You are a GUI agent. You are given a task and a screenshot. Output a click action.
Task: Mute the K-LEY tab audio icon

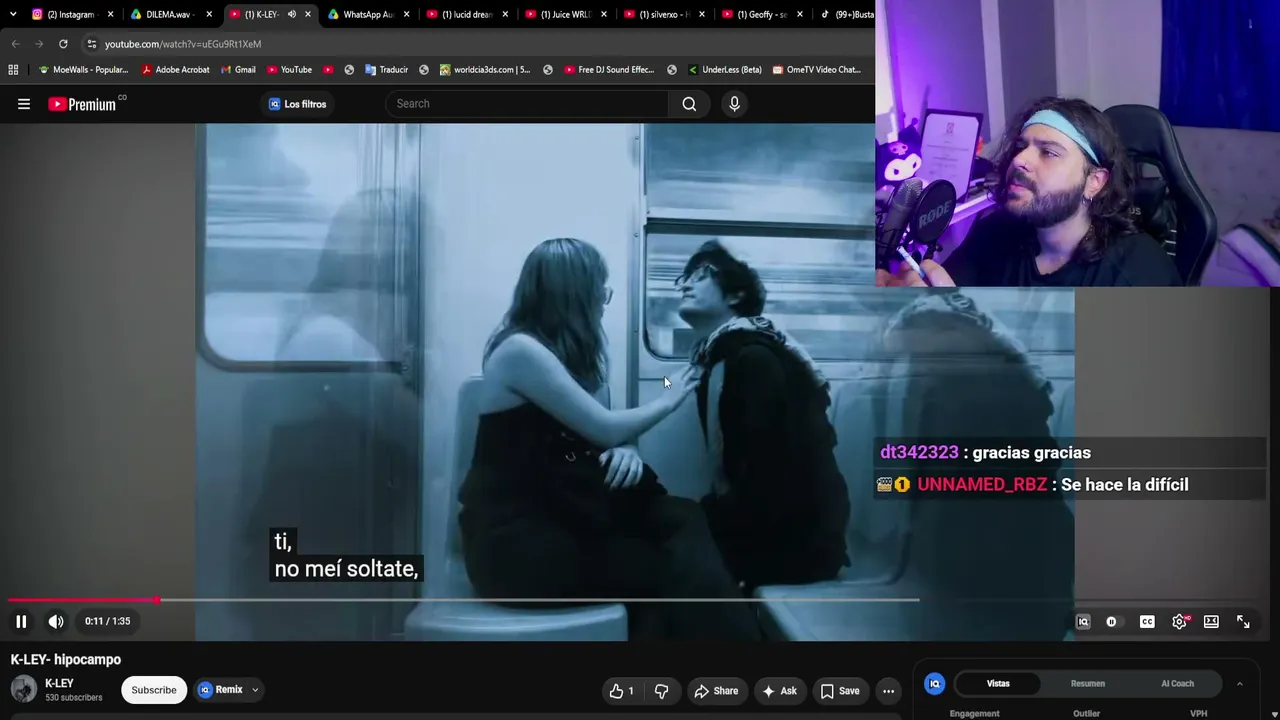click(291, 14)
